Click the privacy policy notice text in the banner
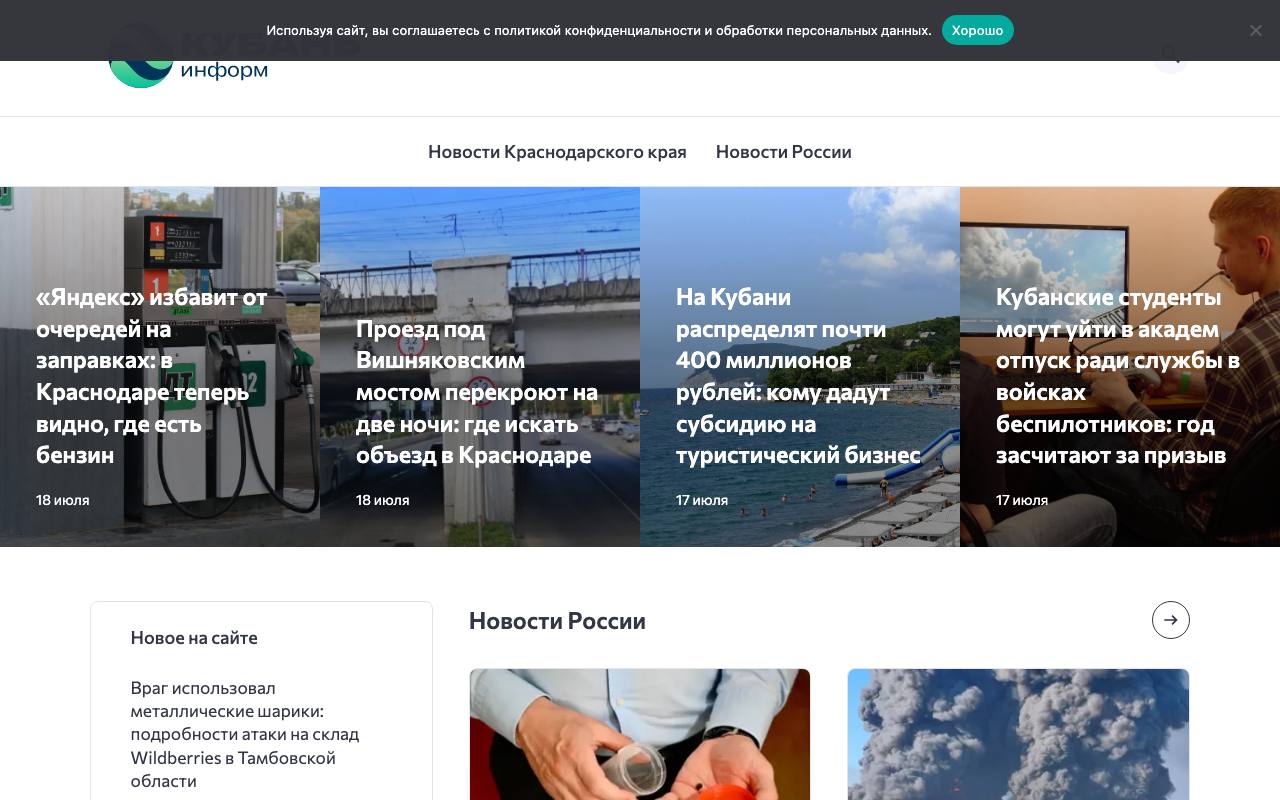 [599, 30]
